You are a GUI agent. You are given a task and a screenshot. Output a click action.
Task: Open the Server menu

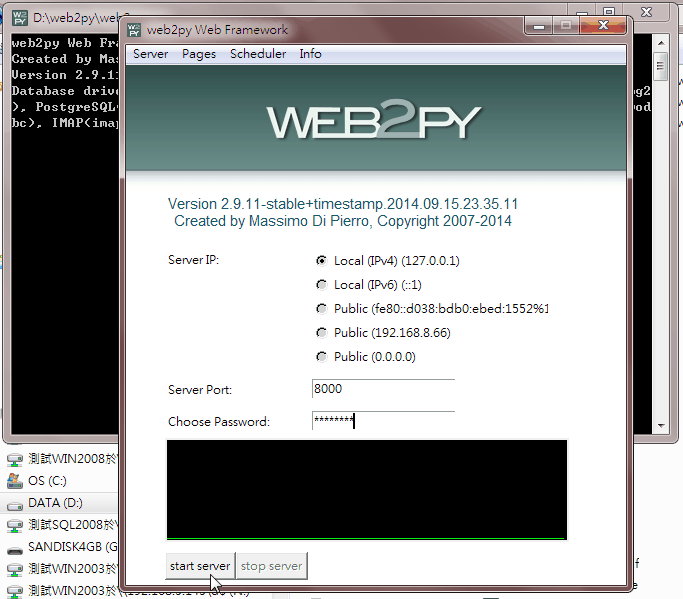(150, 54)
